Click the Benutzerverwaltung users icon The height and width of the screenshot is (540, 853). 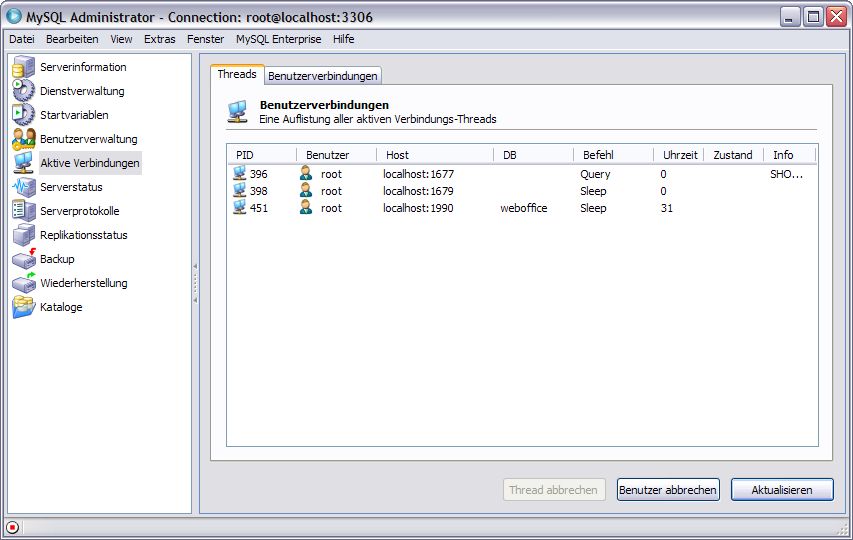(x=23, y=139)
